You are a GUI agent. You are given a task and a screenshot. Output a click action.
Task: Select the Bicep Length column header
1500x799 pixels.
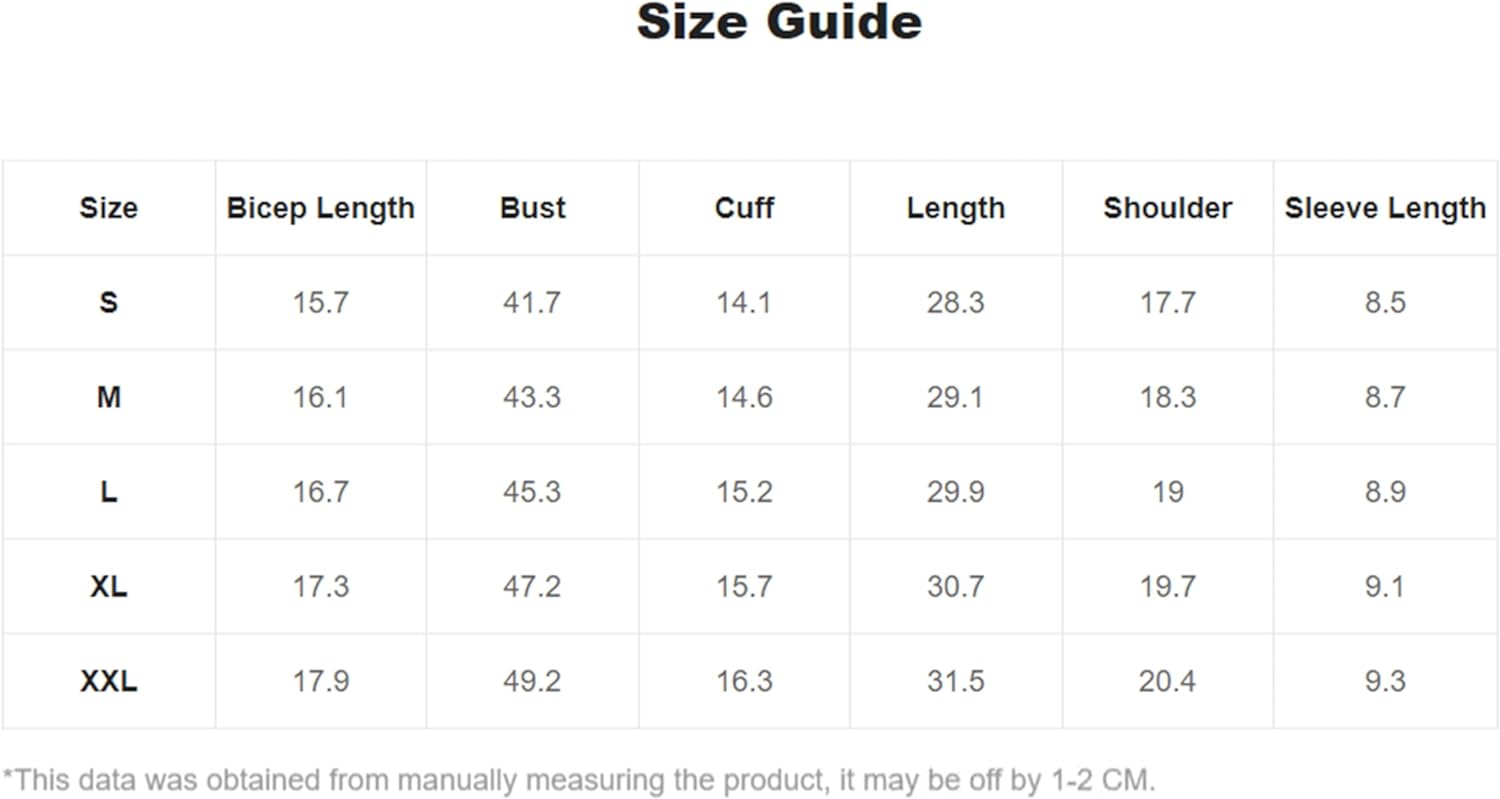(x=320, y=208)
